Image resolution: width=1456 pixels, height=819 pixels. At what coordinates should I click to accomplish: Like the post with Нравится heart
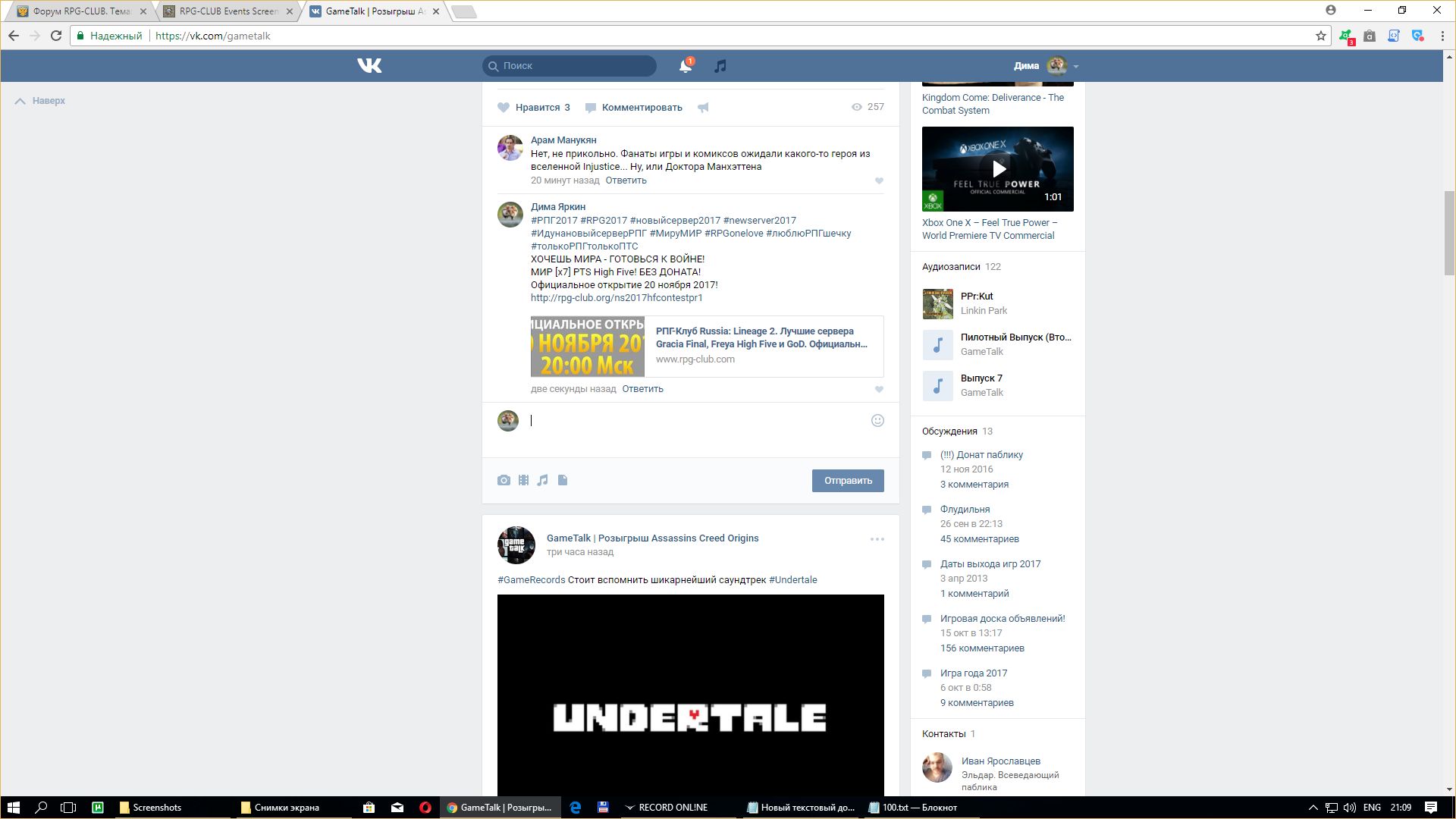tap(504, 108)
